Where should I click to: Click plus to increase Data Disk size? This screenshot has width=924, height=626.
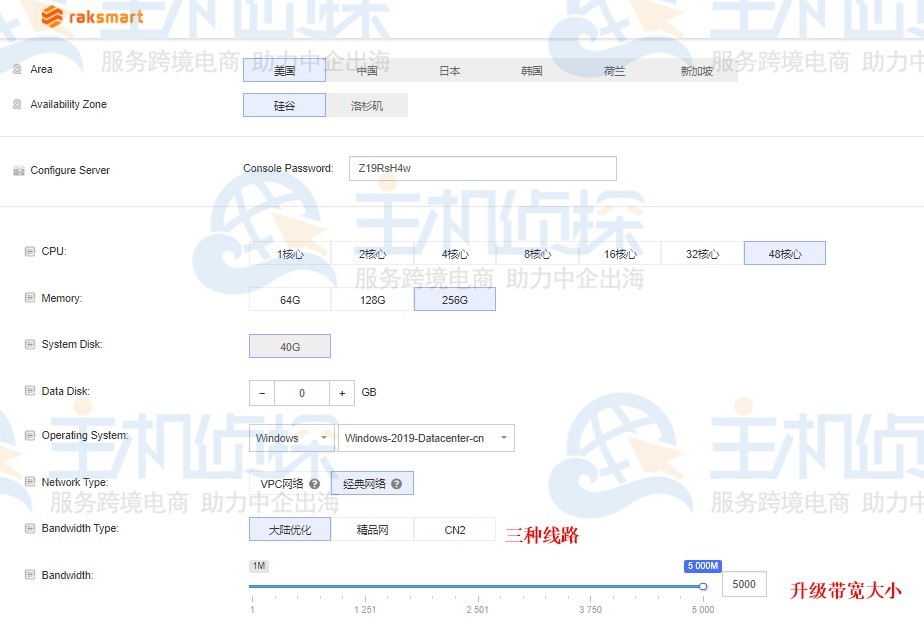[342, 392]
